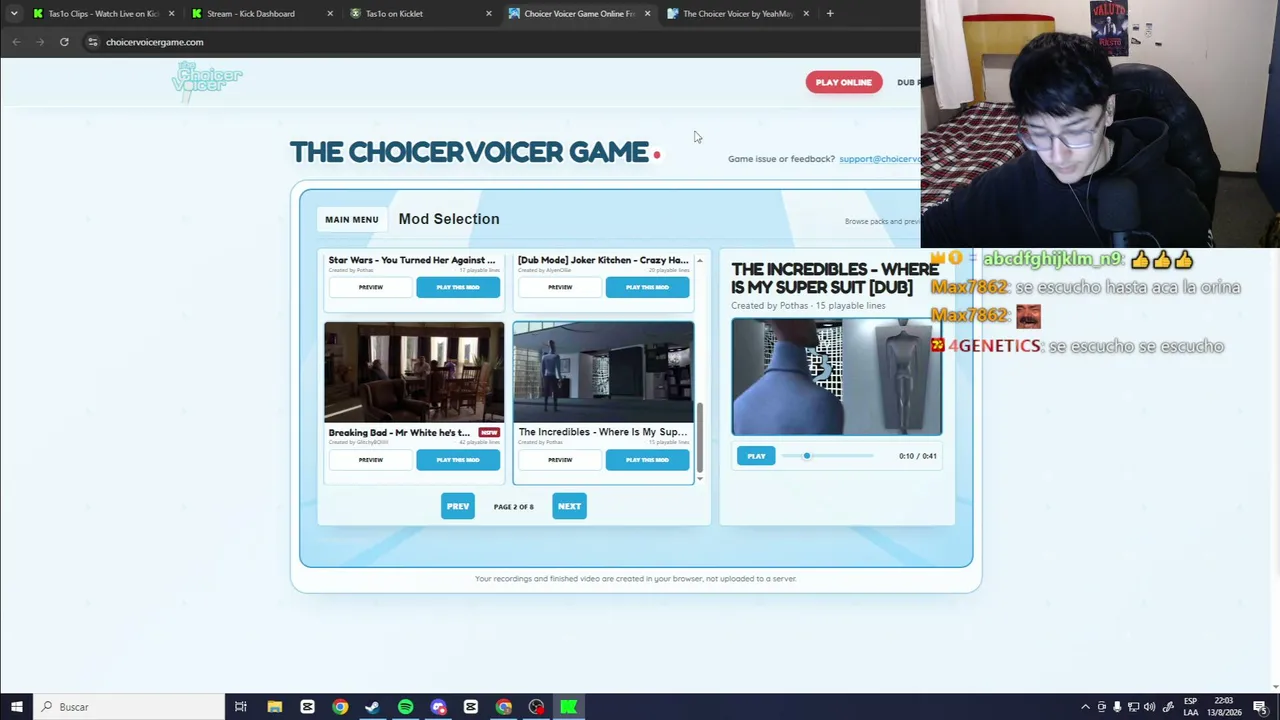Screen dimensions: 1280x720
Task: Click the preview video seek slider
Action: [828, 456]
